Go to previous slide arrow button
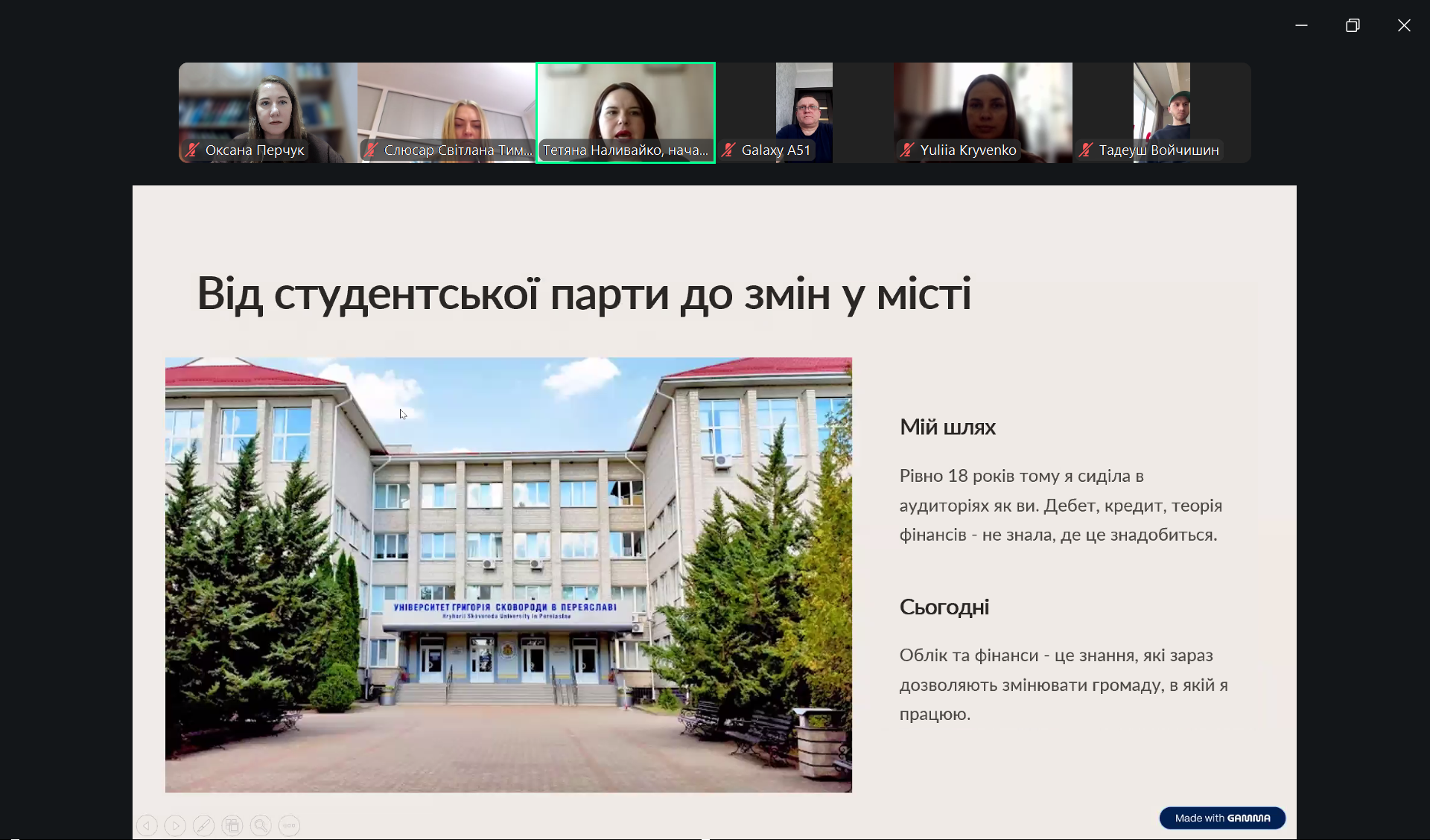1430x840 pixels. (147, 825)
